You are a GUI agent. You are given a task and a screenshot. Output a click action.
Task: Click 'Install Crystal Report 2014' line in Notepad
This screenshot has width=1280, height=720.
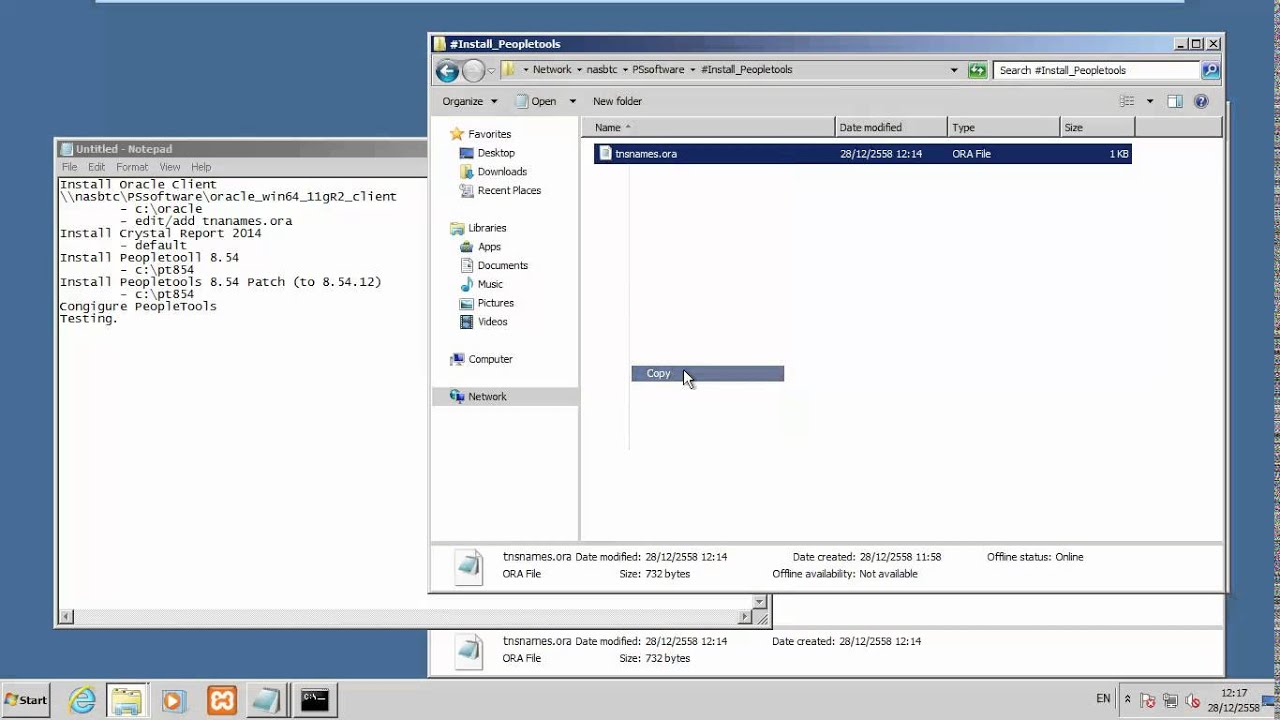[160, 233]
